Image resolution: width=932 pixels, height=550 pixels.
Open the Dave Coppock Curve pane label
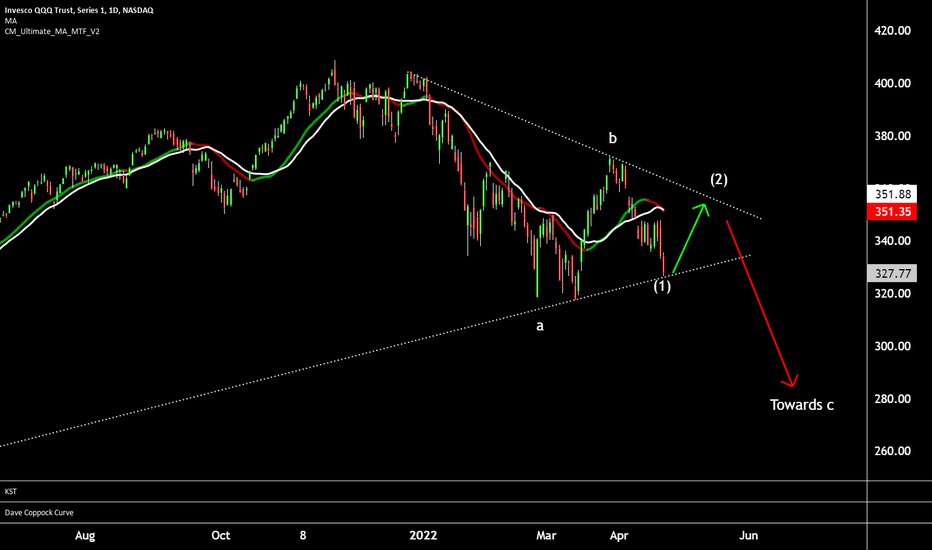coord(39,513)
